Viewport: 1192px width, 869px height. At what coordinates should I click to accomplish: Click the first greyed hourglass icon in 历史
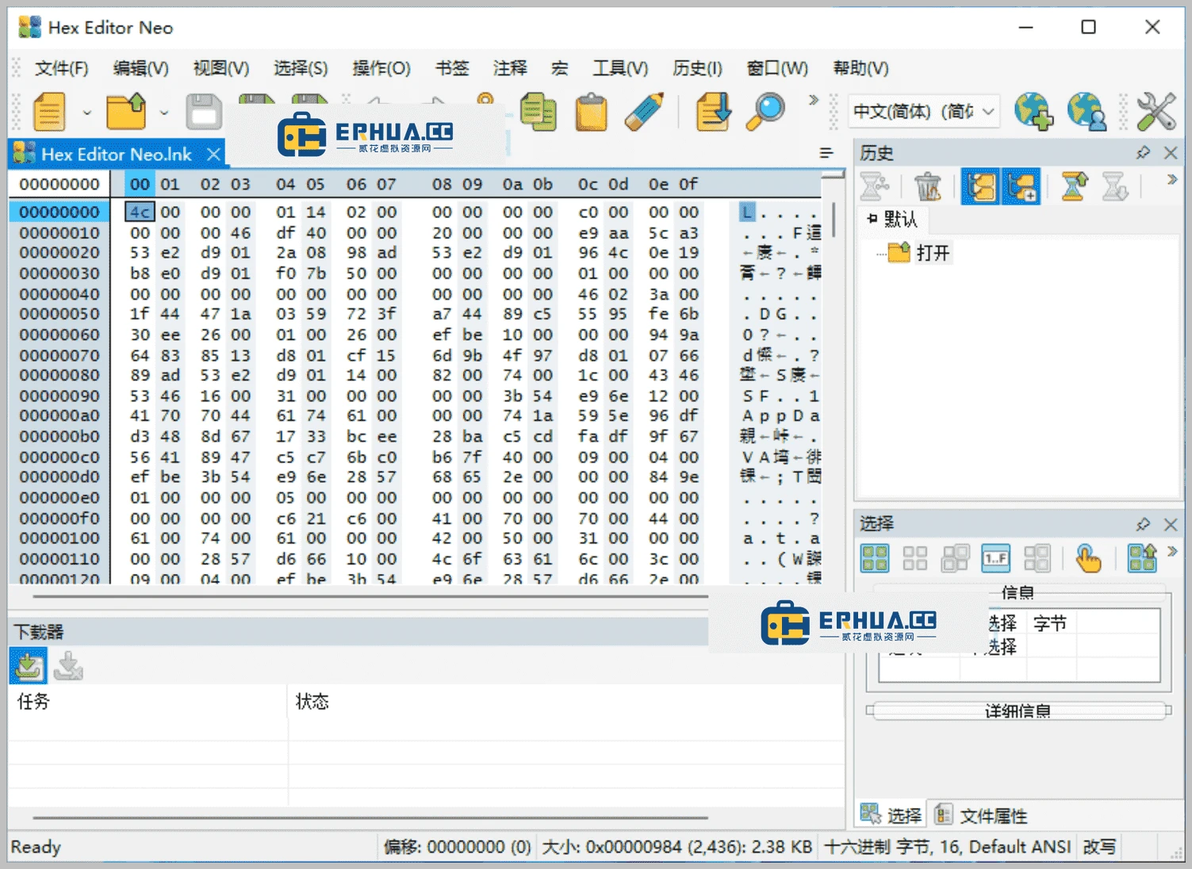pyautogui.click(x=875, y=187)
